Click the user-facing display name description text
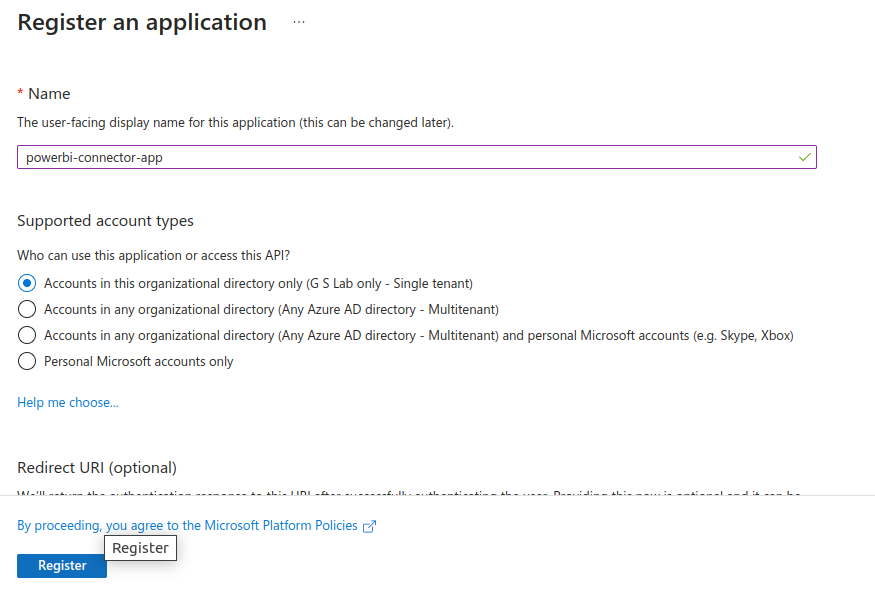This screenshot has height=598, width=875. point(235,123)
